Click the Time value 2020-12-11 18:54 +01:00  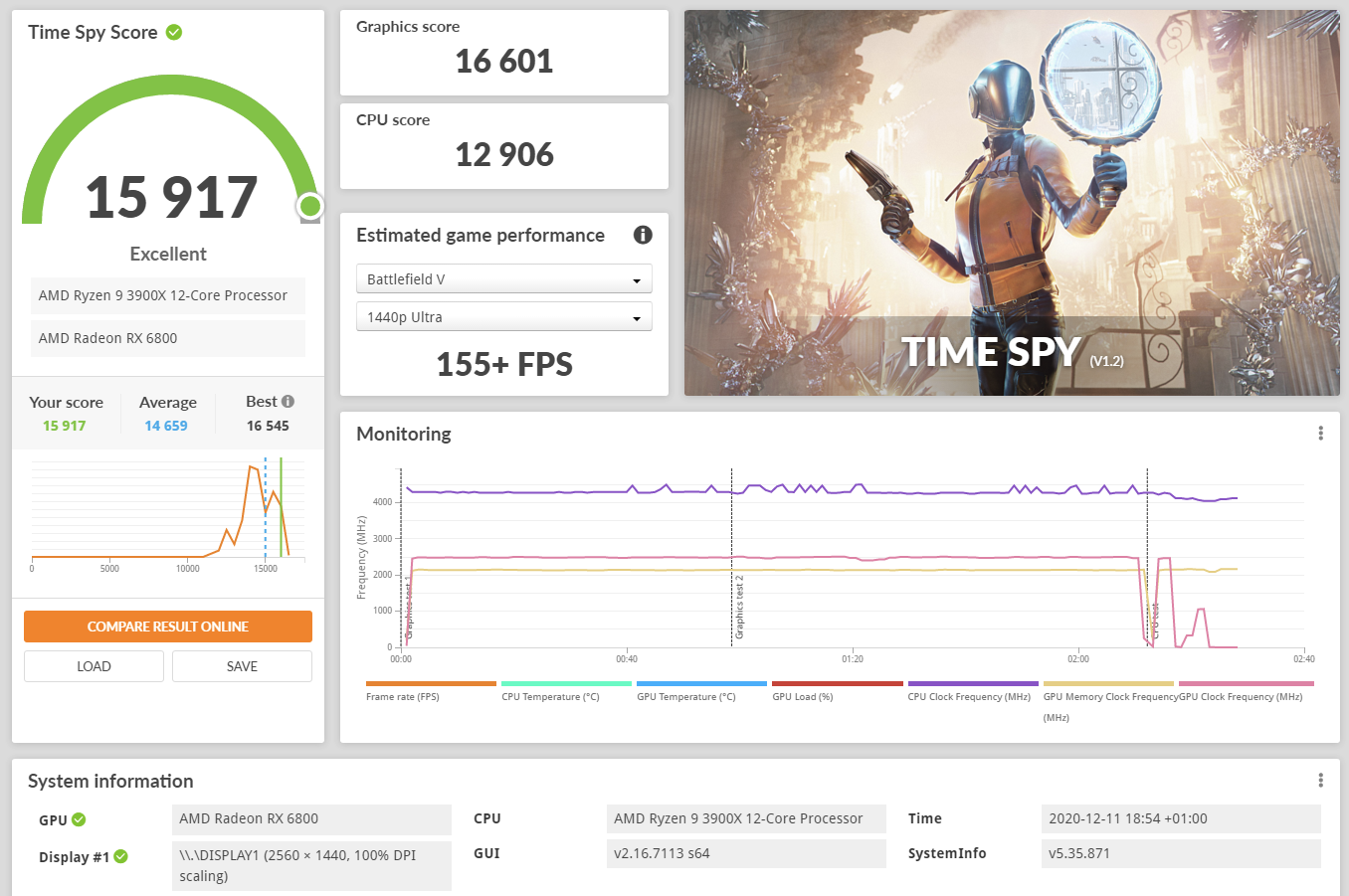click(x=1181, y=819)
